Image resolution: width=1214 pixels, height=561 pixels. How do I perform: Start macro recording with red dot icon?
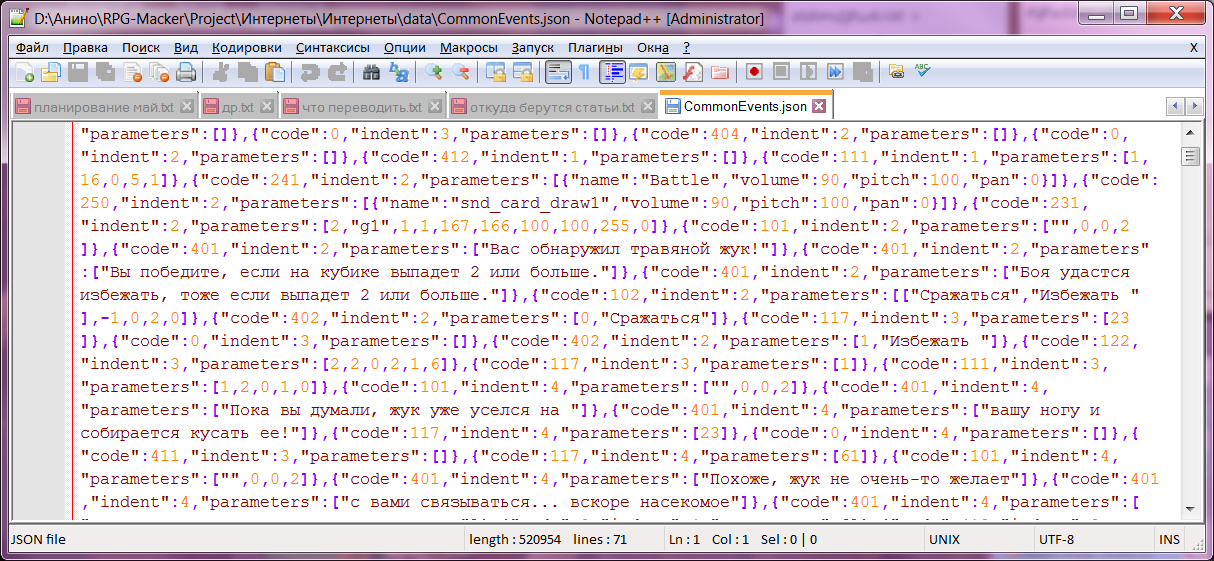[x=754, y=72]
